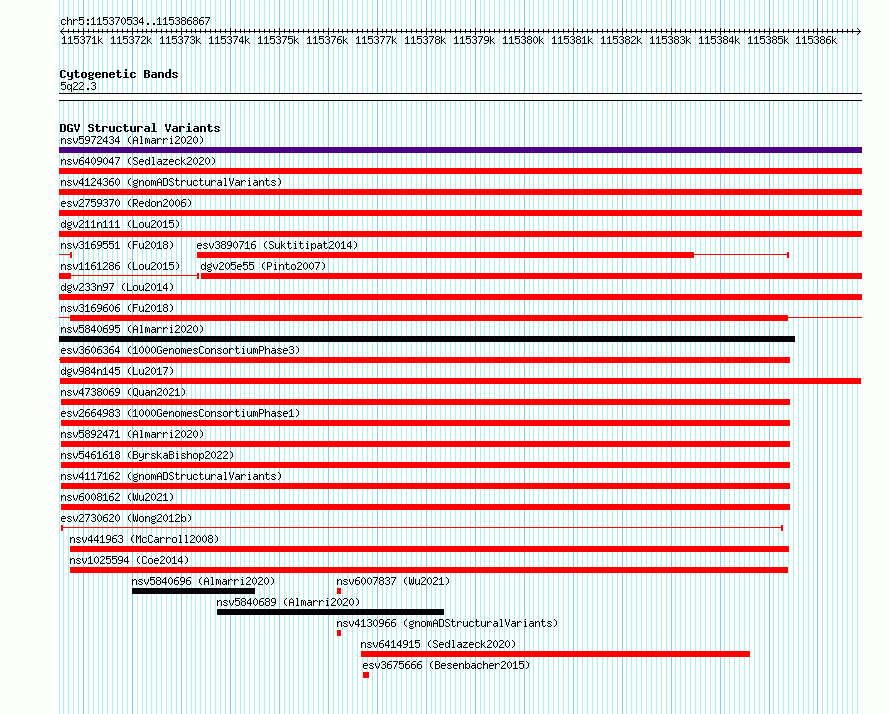This screenshot has height=714, width=890.
Task: Click the ruler's left arrow end
Action: pos(62,31)
